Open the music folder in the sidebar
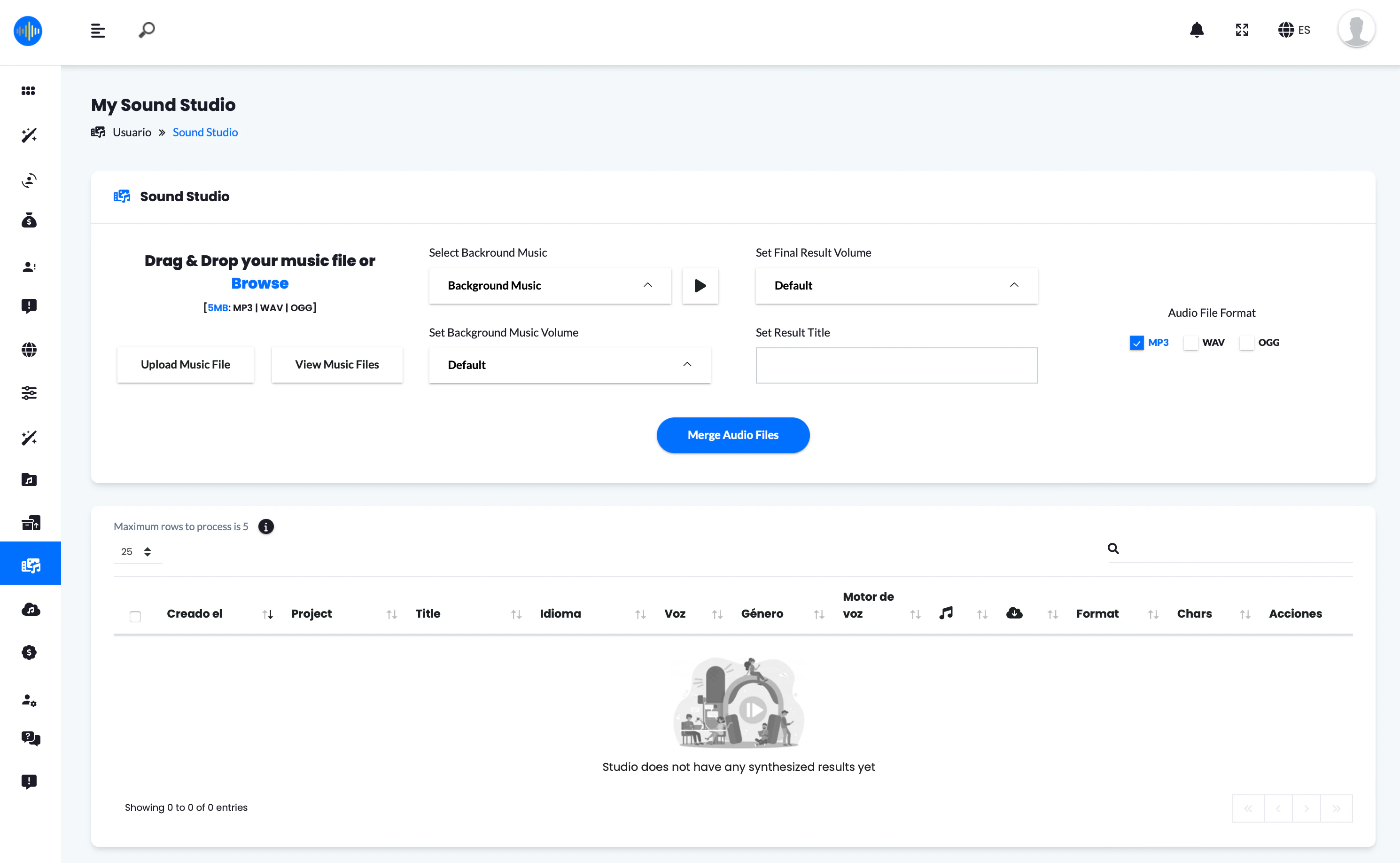The height and width of the screenshot is (863, 1400). pos(29,479)
